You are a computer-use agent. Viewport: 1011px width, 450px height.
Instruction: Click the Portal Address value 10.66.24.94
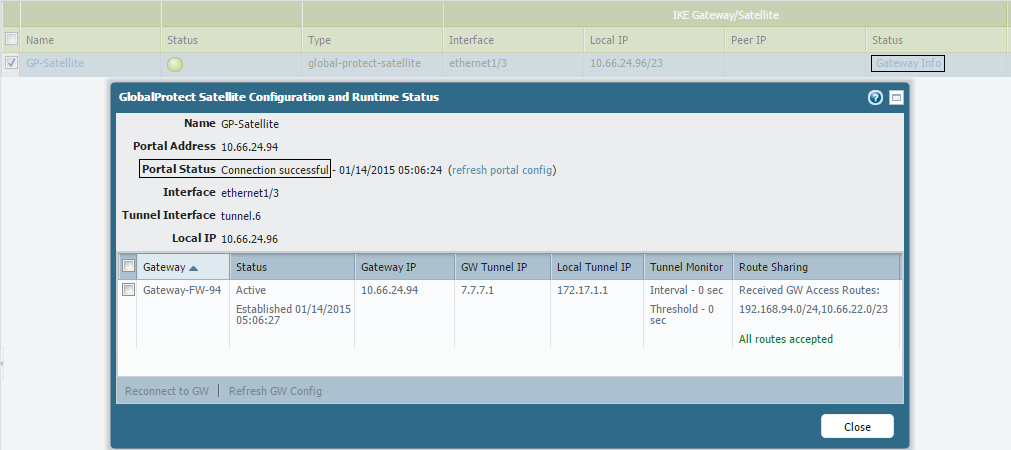[250, 147]
